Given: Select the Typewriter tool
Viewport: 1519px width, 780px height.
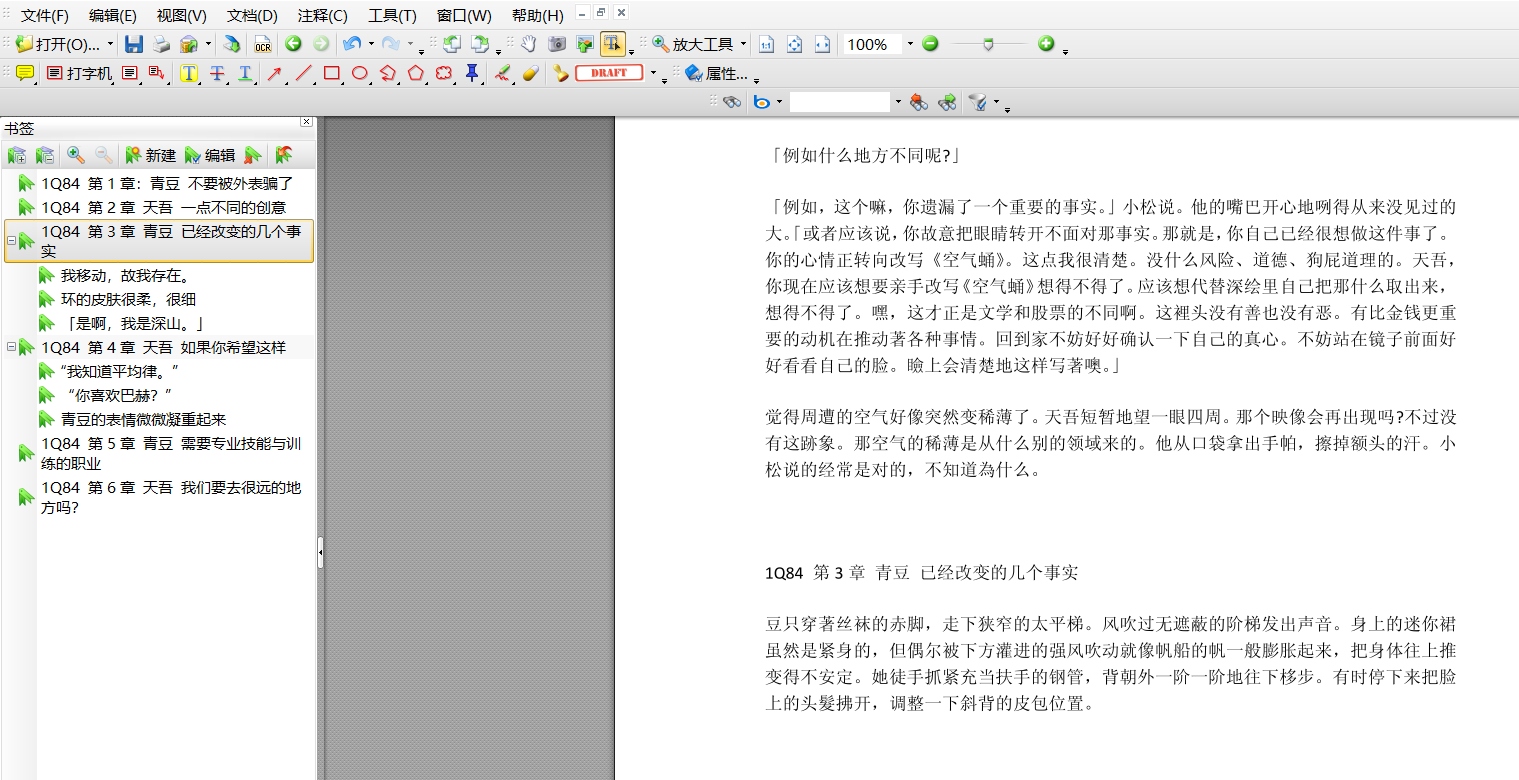Looking at the screenshot, I should (80, 73).
